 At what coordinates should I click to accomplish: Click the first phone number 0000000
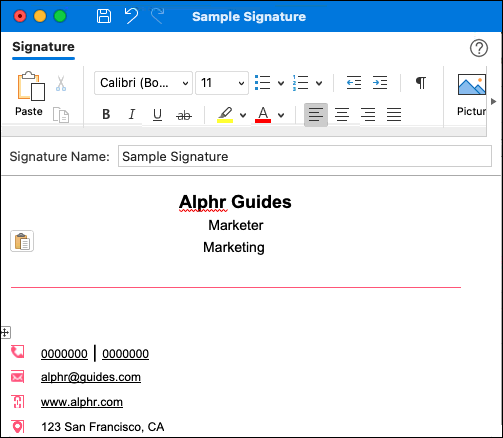64,354
